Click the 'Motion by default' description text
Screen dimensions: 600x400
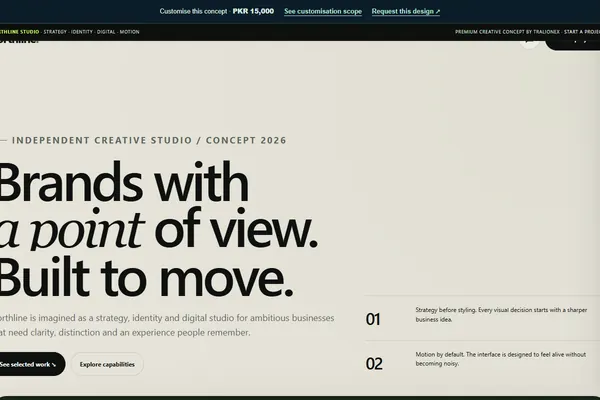point(501,359)
